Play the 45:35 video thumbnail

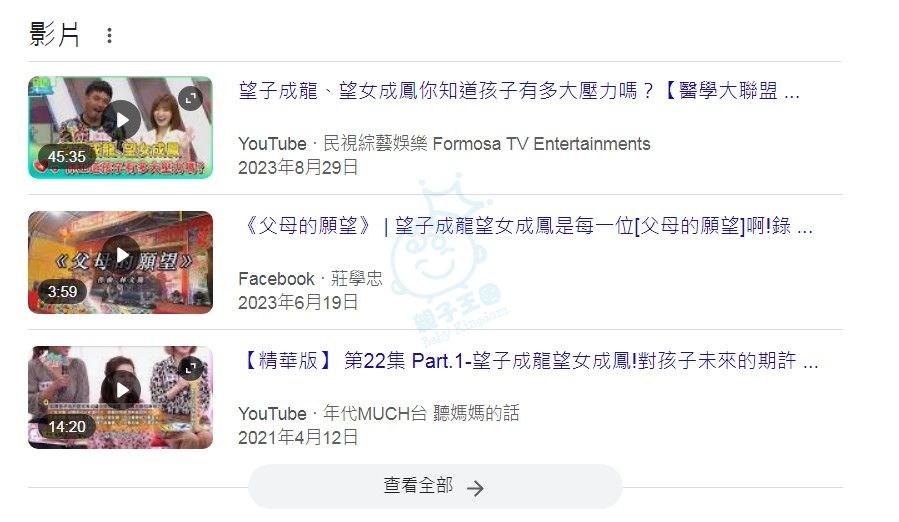pos(120,127)
